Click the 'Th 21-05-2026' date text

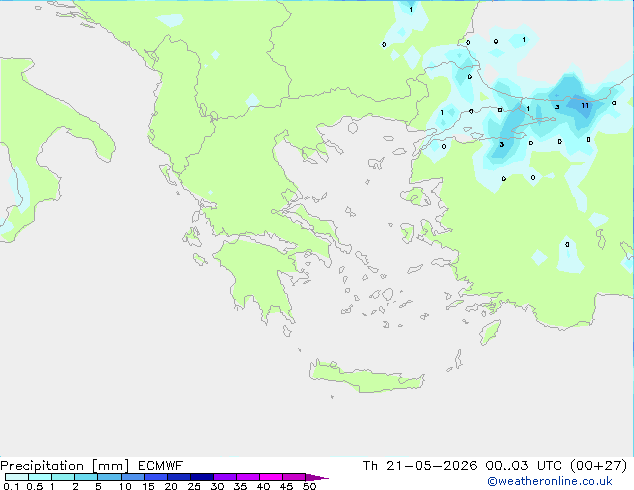click(420, 466)
